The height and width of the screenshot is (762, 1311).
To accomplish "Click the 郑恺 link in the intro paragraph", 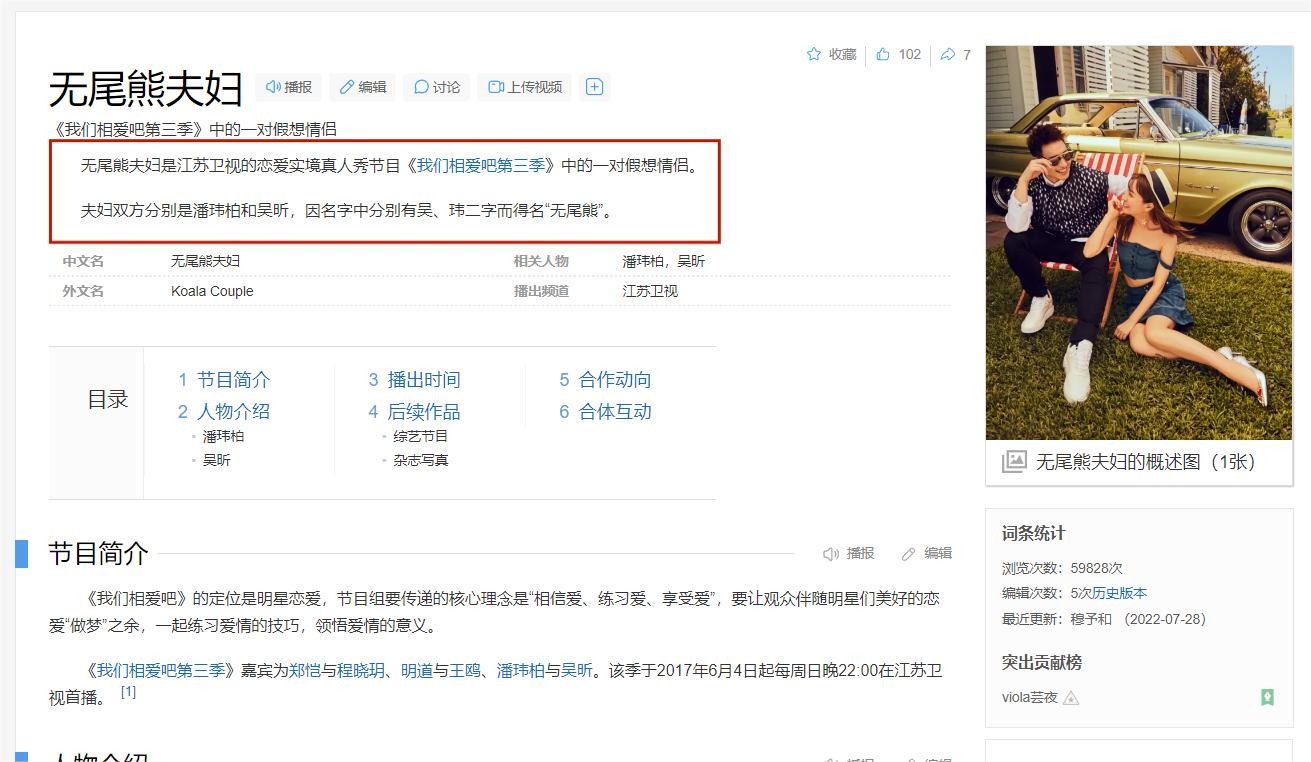I will (x=304, y=670).
